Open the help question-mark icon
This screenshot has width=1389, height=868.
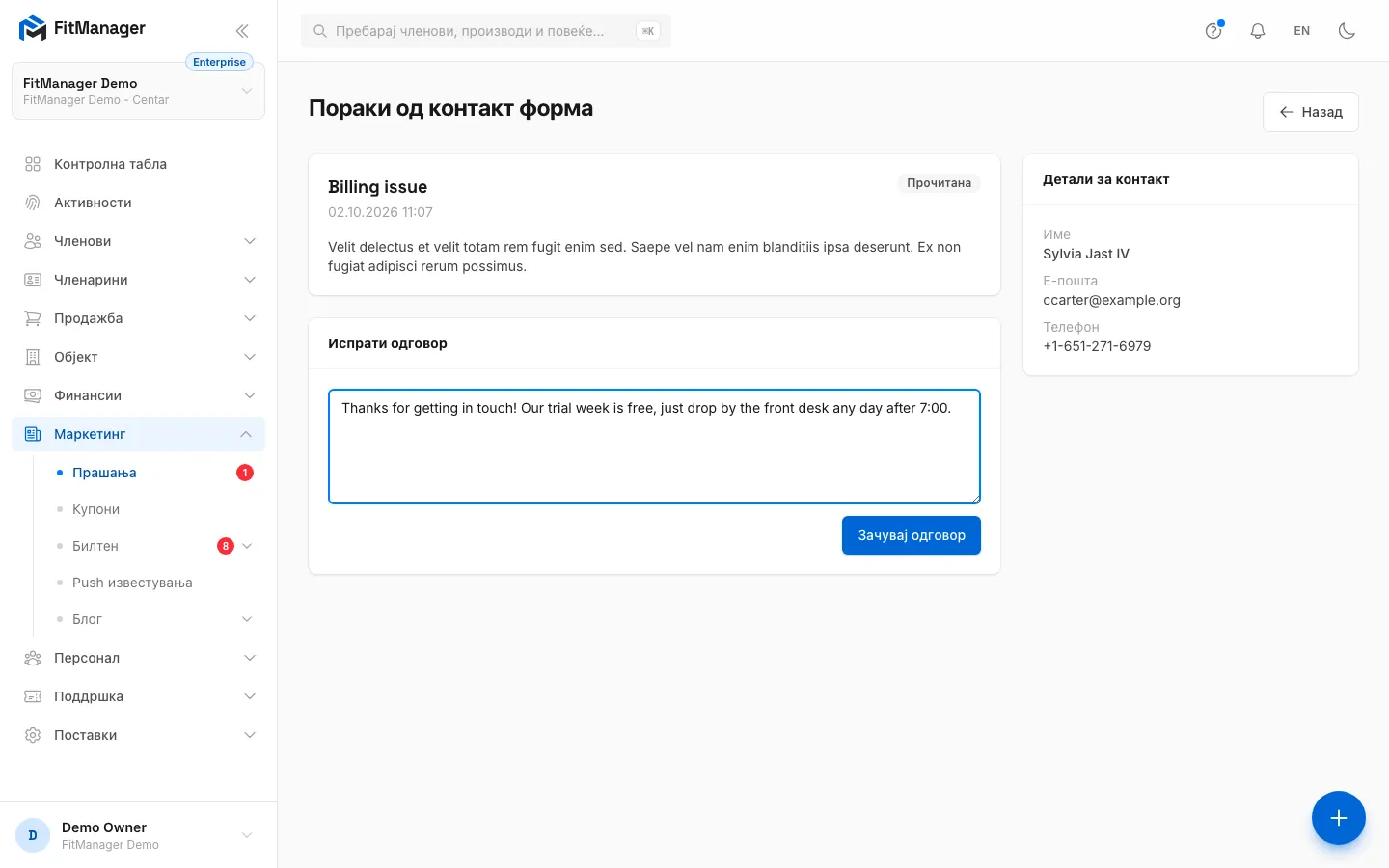(1213, 31)
